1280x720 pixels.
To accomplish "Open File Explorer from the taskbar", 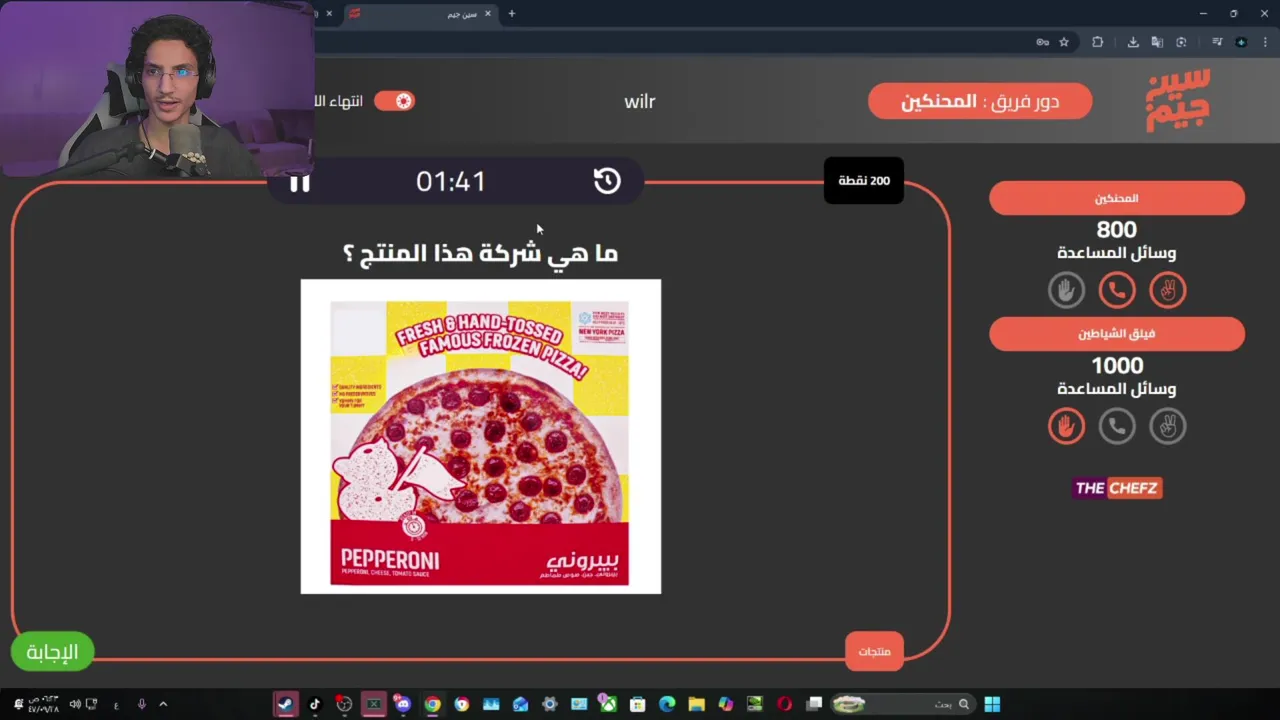I will coord(696,704).
